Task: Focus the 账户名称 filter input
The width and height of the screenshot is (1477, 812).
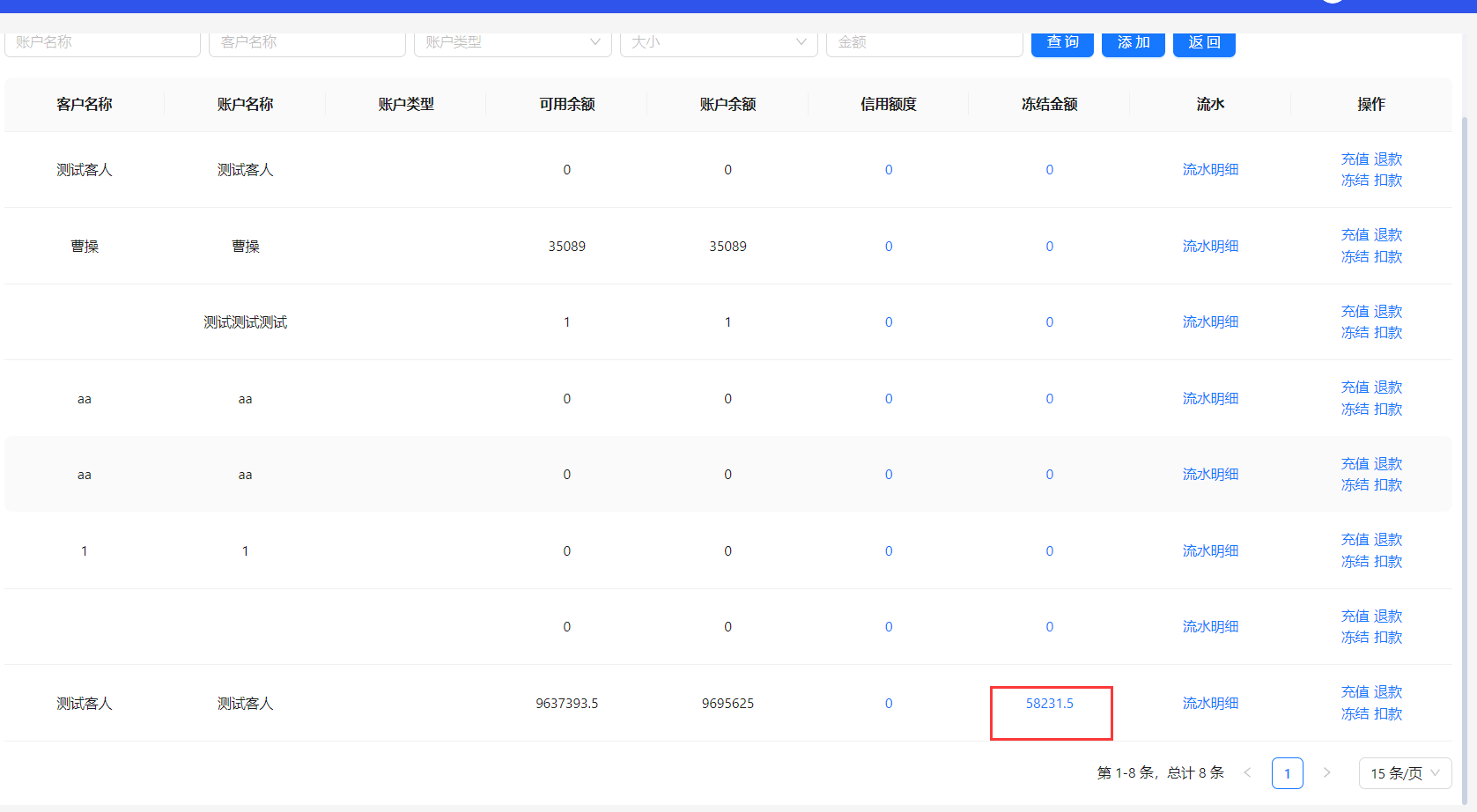Action: pos(102,42)
